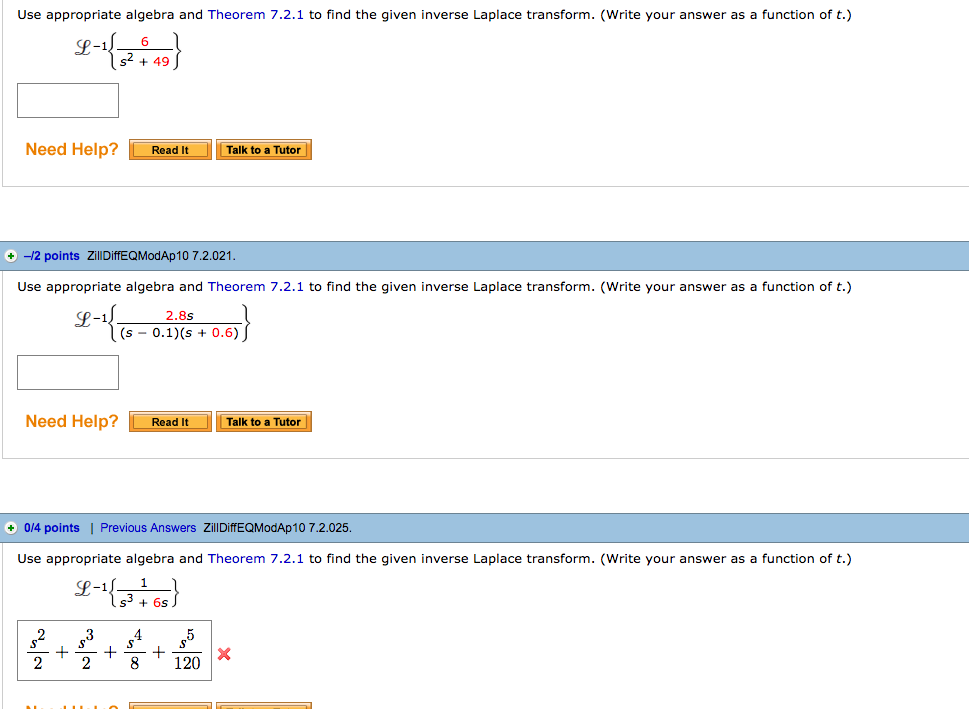The image size is (969, 709).
Task: Click the partially visible Read It button at bottom
Action: pos(169,705)
